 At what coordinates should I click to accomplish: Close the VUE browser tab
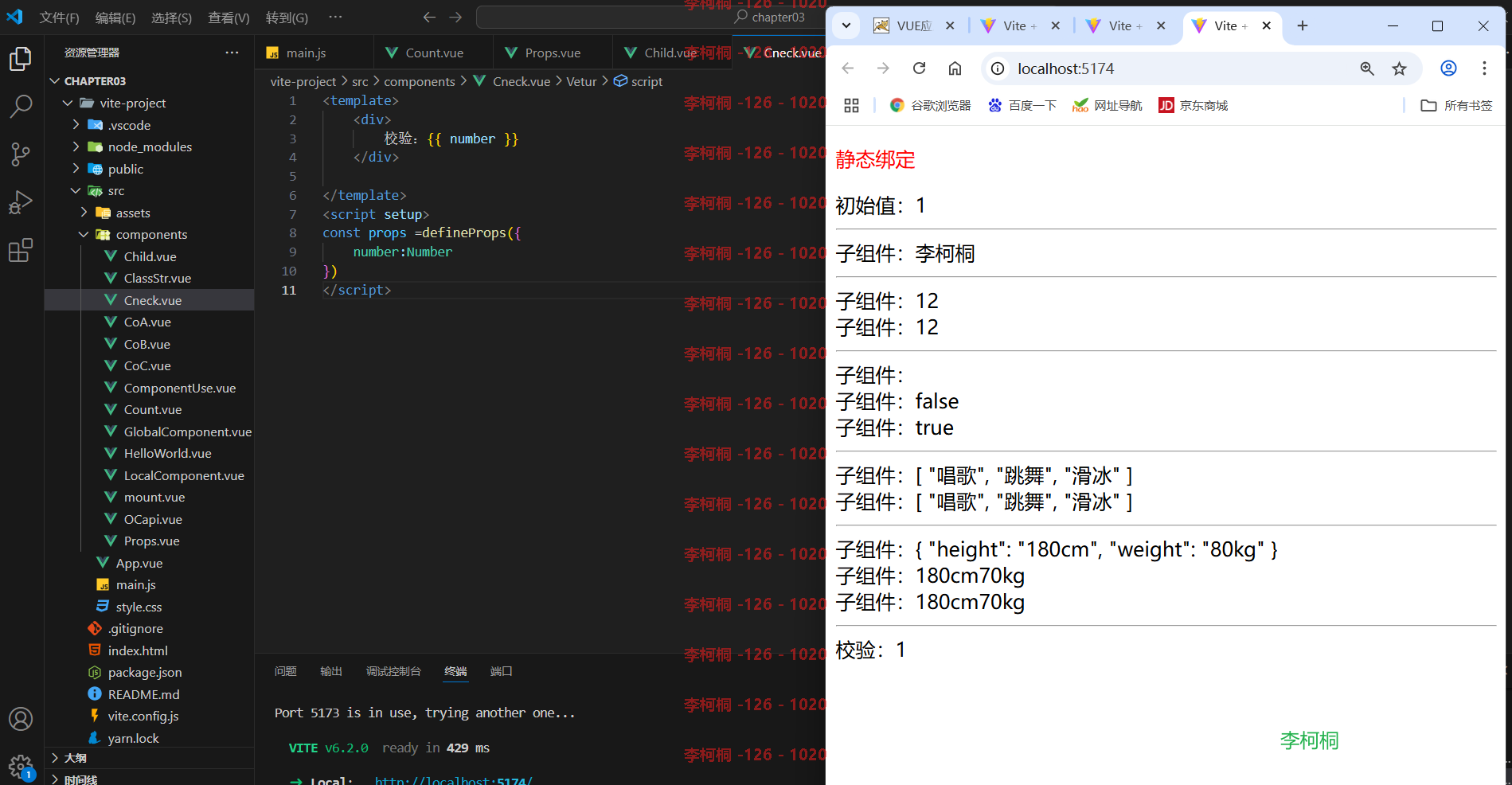click(x=950, y=25)
